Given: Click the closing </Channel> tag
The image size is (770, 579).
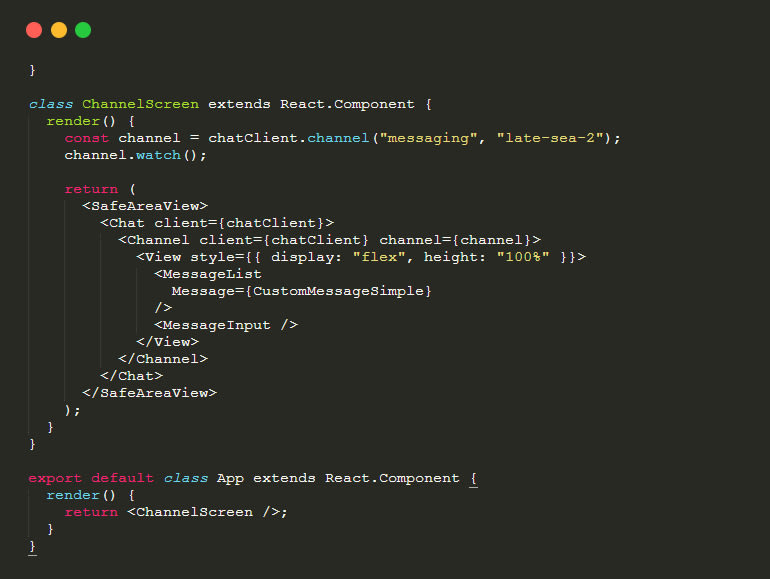Looking at the screenshot, I should 163,359.
